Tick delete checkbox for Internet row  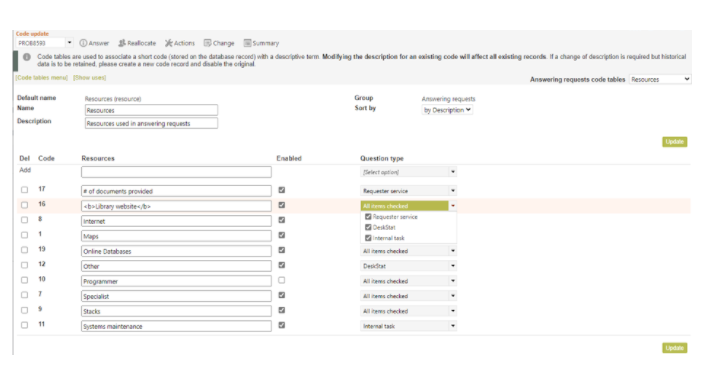point(24,220)
